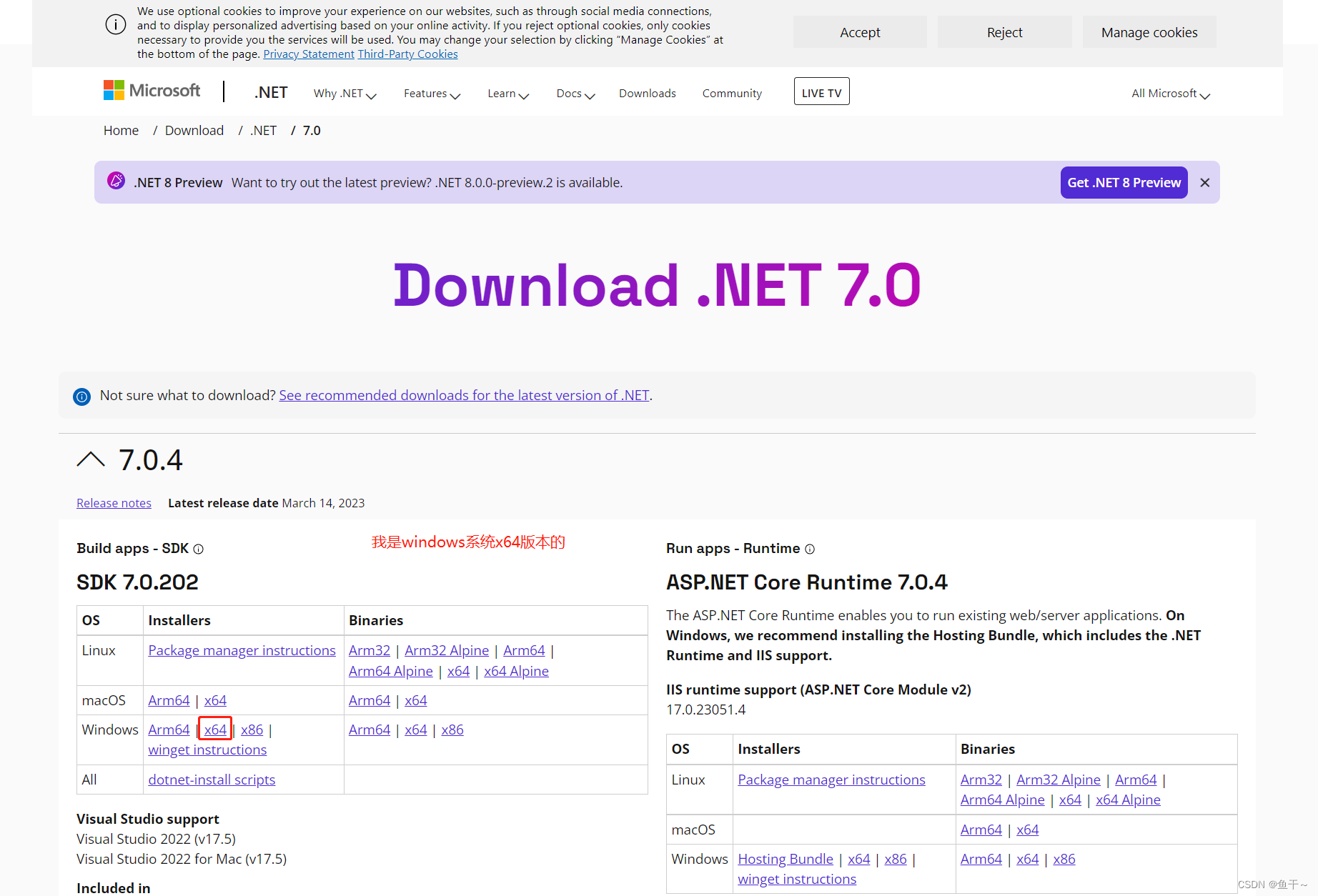Download Runtime macOS Arm64 binary

[x=981, y=830]
